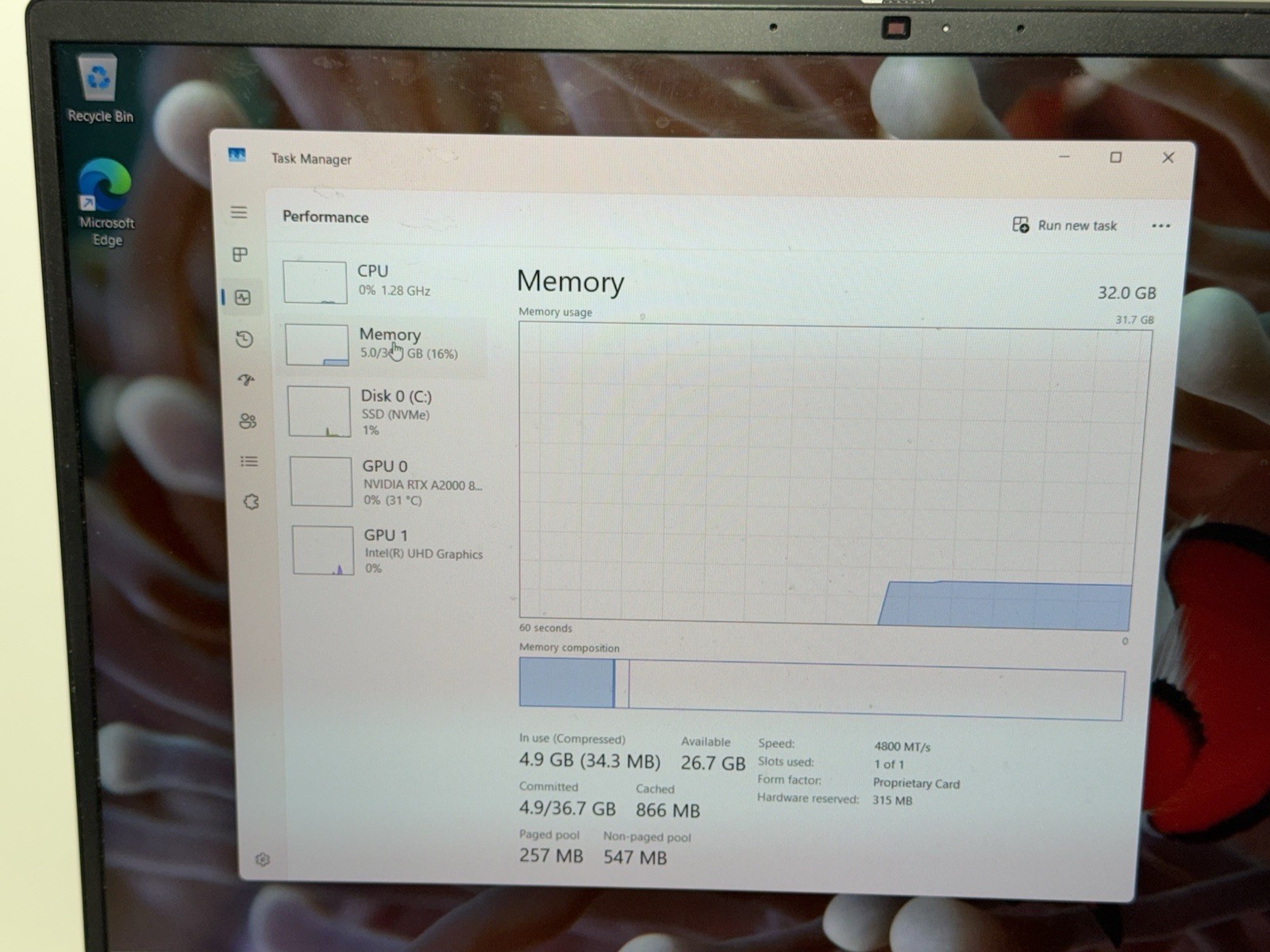Open the Services puzzle-piece icon

click(x=251, y=501)
